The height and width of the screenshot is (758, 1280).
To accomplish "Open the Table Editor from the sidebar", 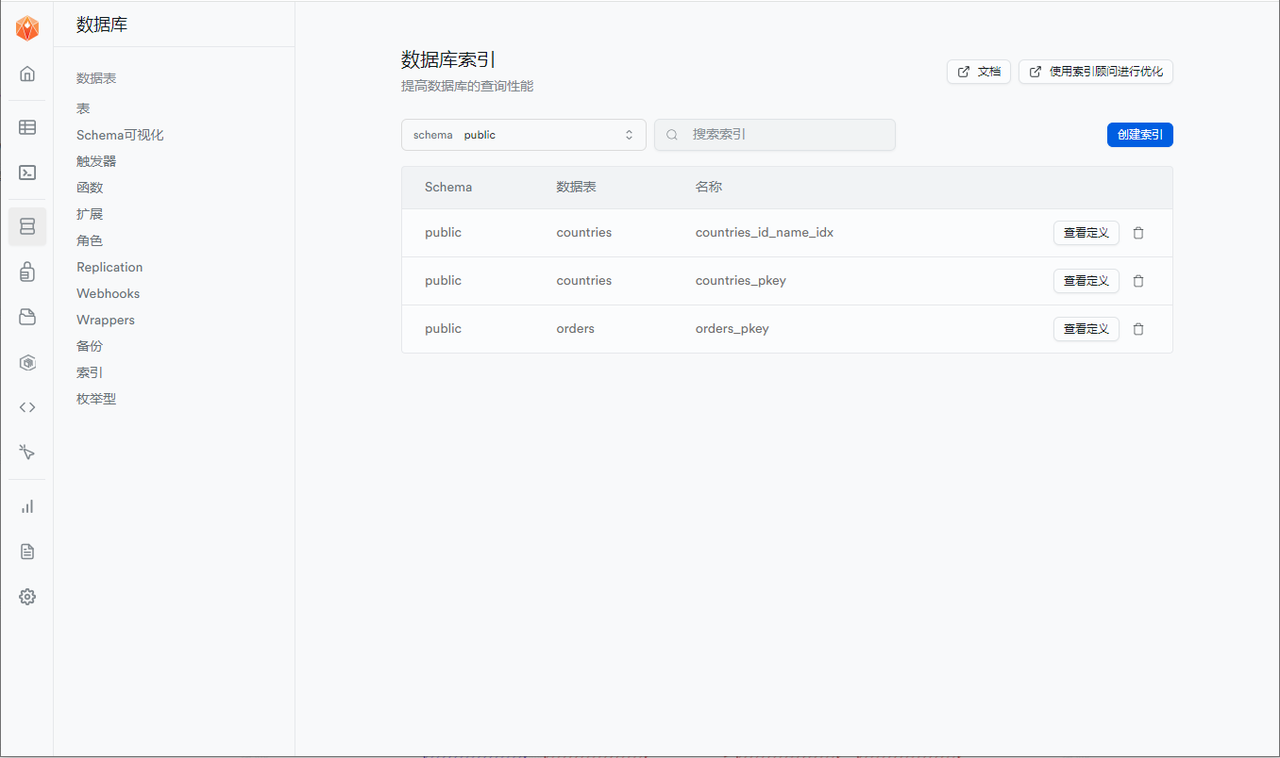I will pyautogui.click(x=27, y=127).
